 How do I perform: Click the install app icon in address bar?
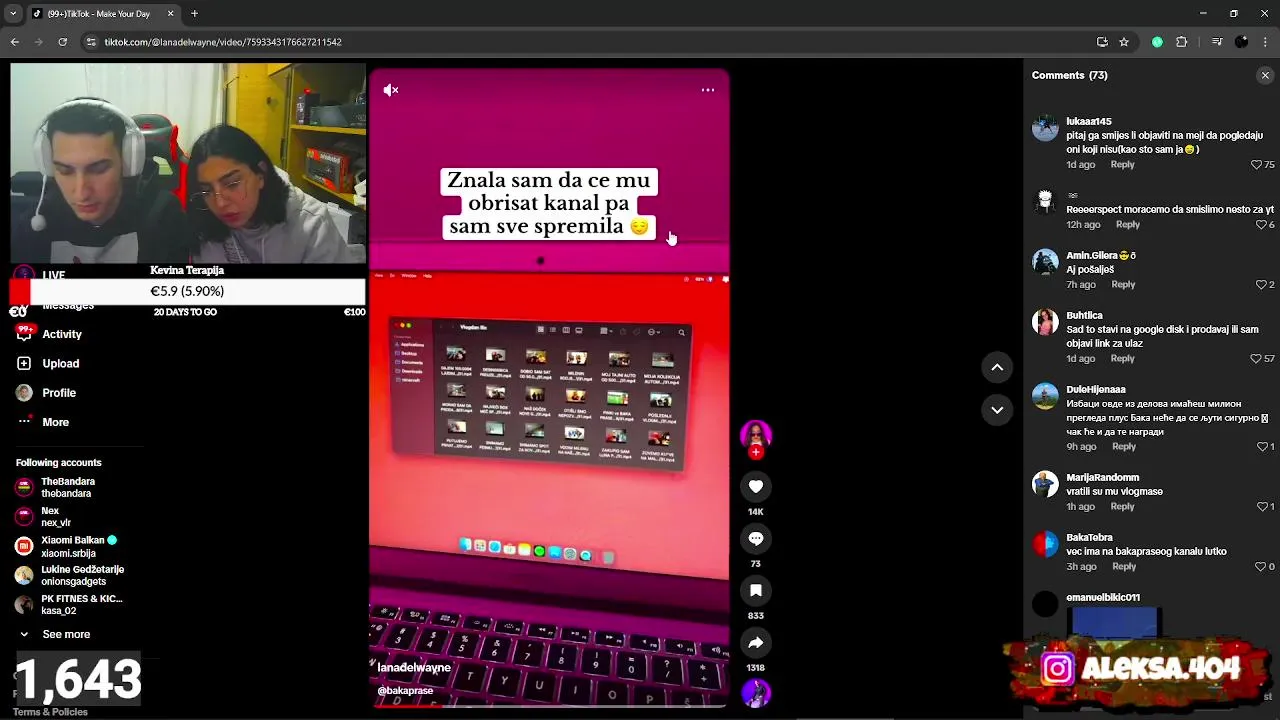1102,42
